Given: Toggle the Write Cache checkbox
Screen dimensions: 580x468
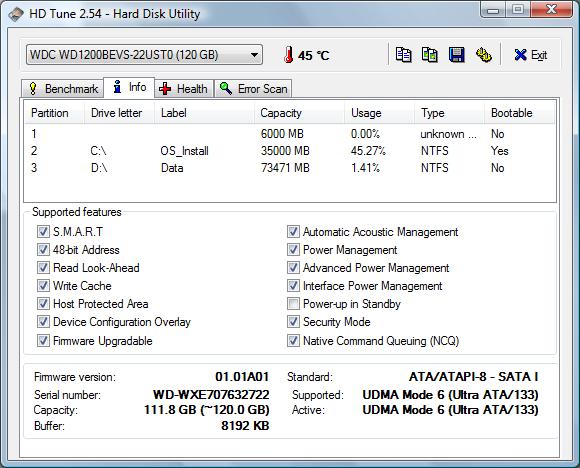Looking at the screenshot, I should tap(43, 285).
